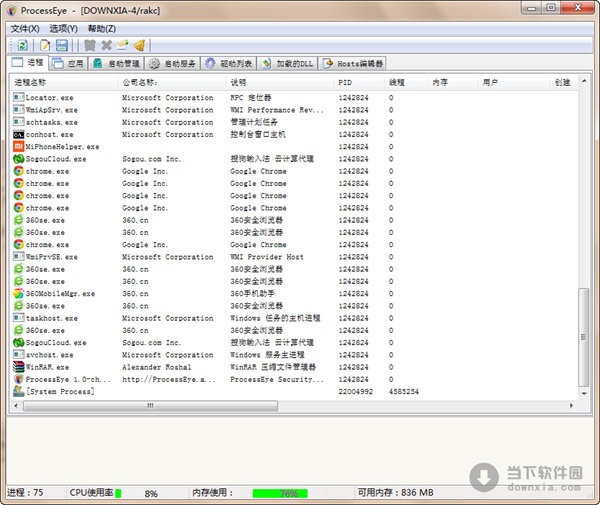Image resolution: width=600 pixels, height=505 pixels.
Task: Sort by the 线程 column header
Action: [x=406, y=82]
